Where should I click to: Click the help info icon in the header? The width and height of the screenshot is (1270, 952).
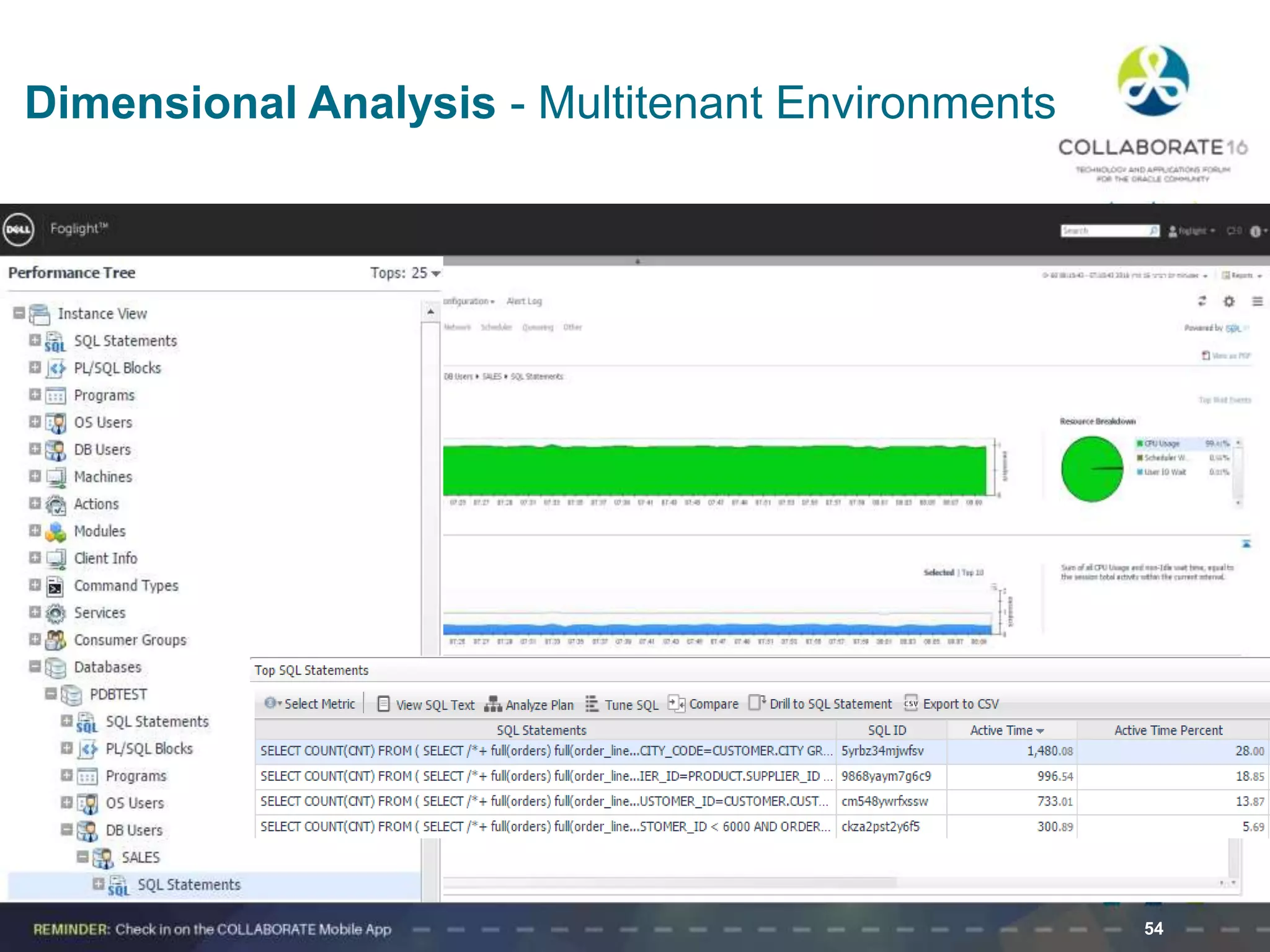point(1256,231)
